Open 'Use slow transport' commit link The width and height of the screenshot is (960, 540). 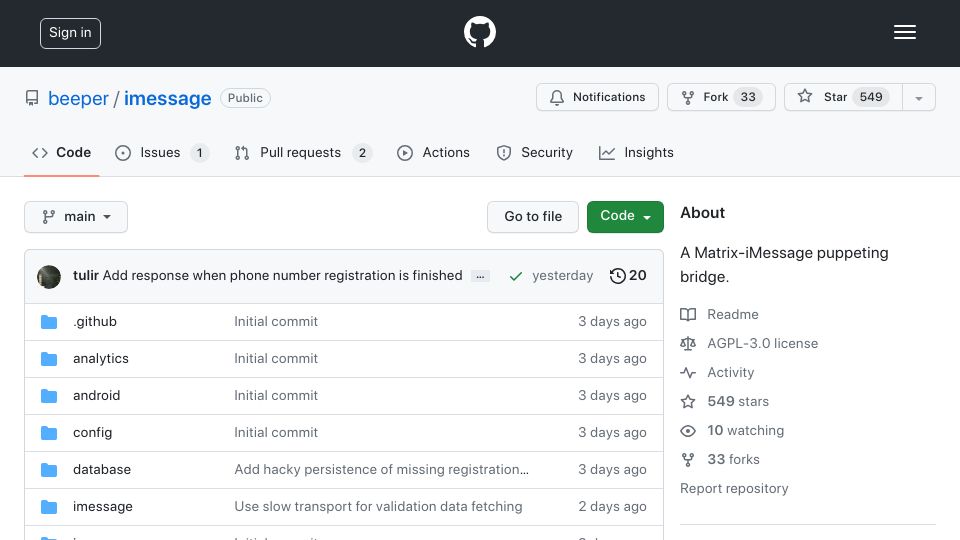click(x=378, y=507)
